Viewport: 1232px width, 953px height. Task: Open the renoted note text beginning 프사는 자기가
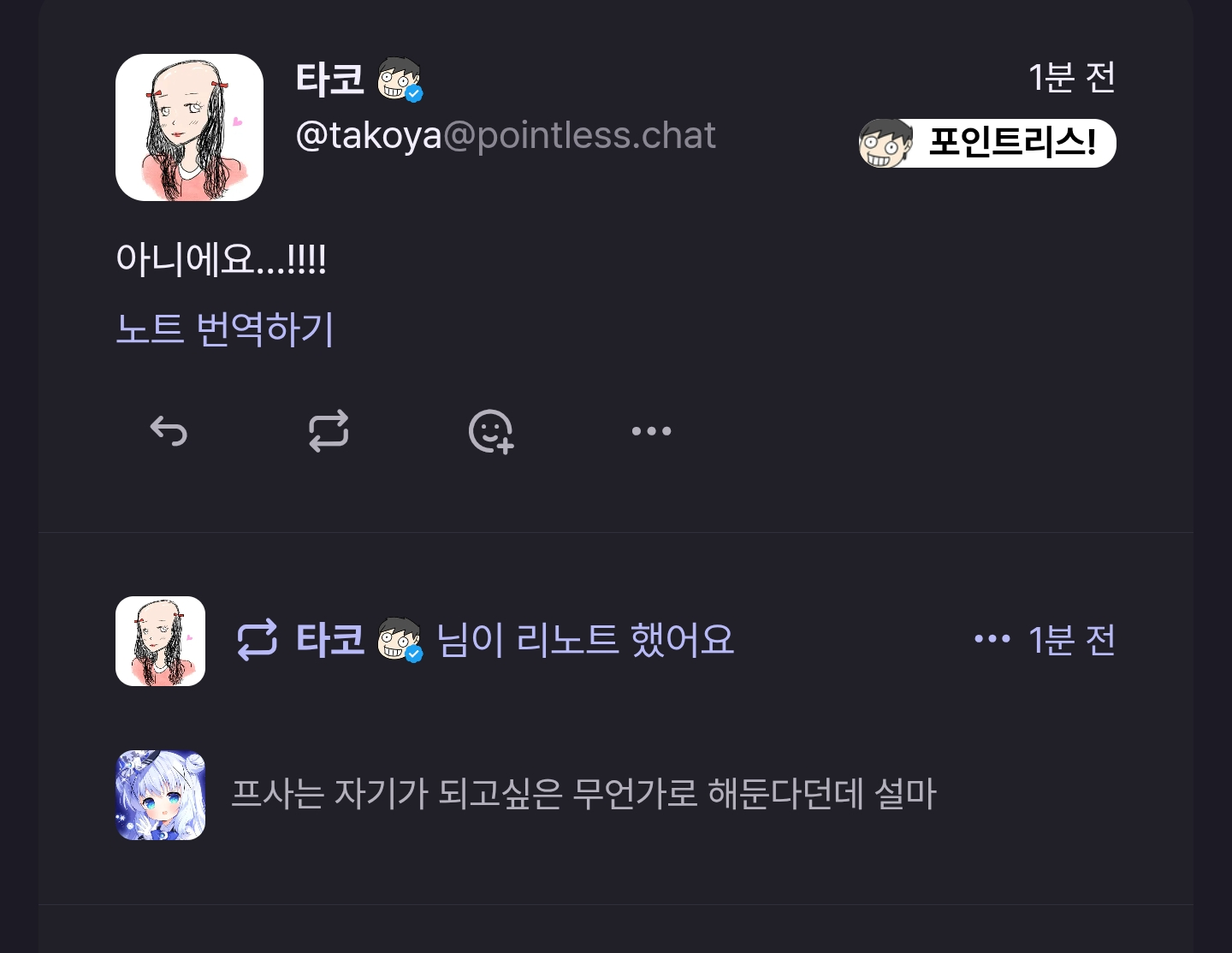pyautogui.click(x=584, y=794)
